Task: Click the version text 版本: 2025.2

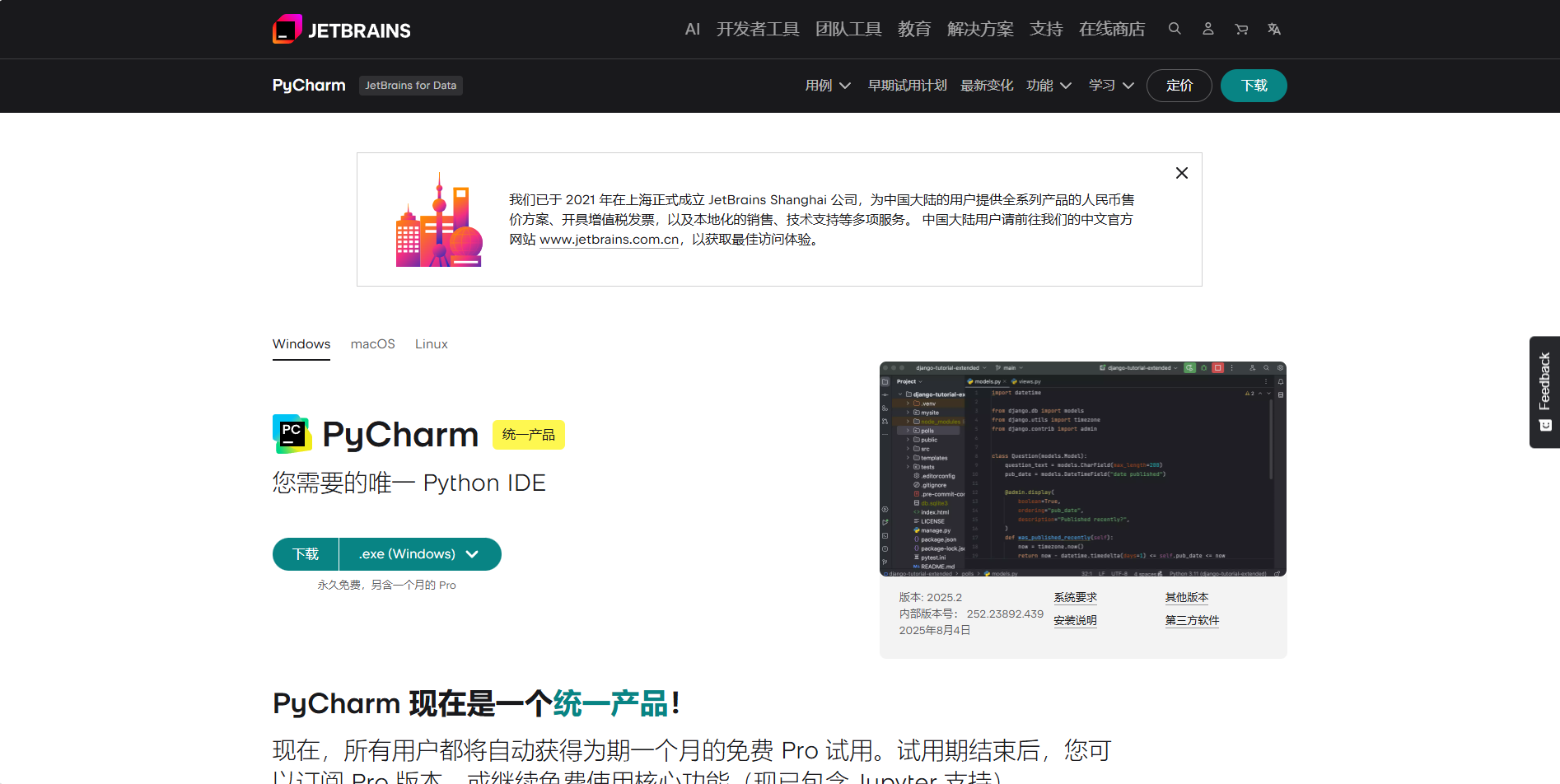Action: coord(931,598)
